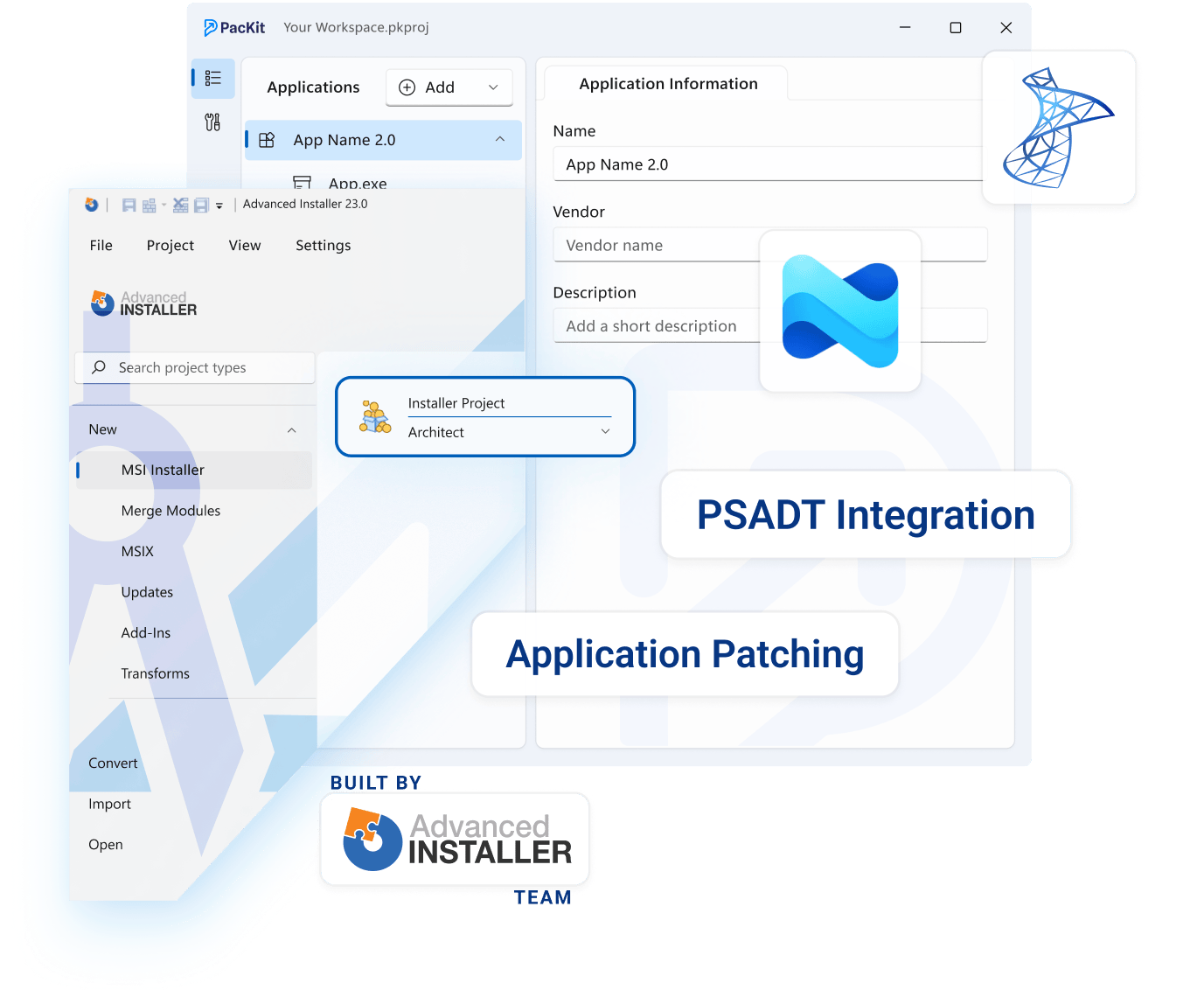Click the Installer Project puzzle icon

tap(374, 415)
